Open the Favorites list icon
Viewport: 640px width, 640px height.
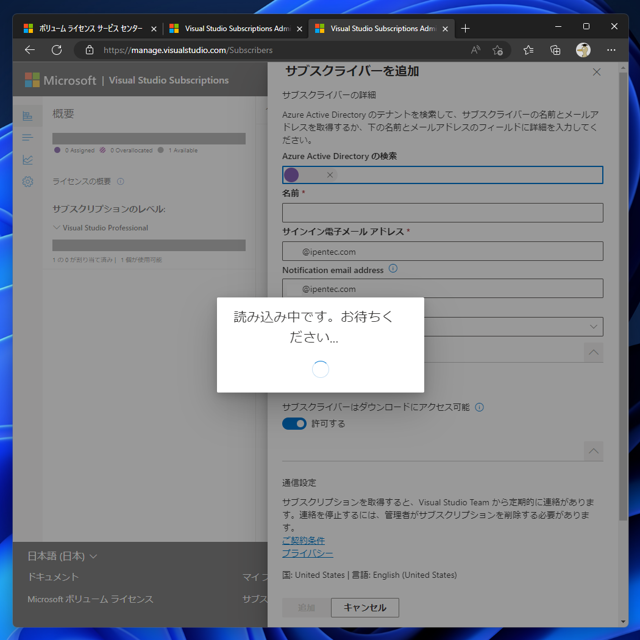tap(528, 50)
